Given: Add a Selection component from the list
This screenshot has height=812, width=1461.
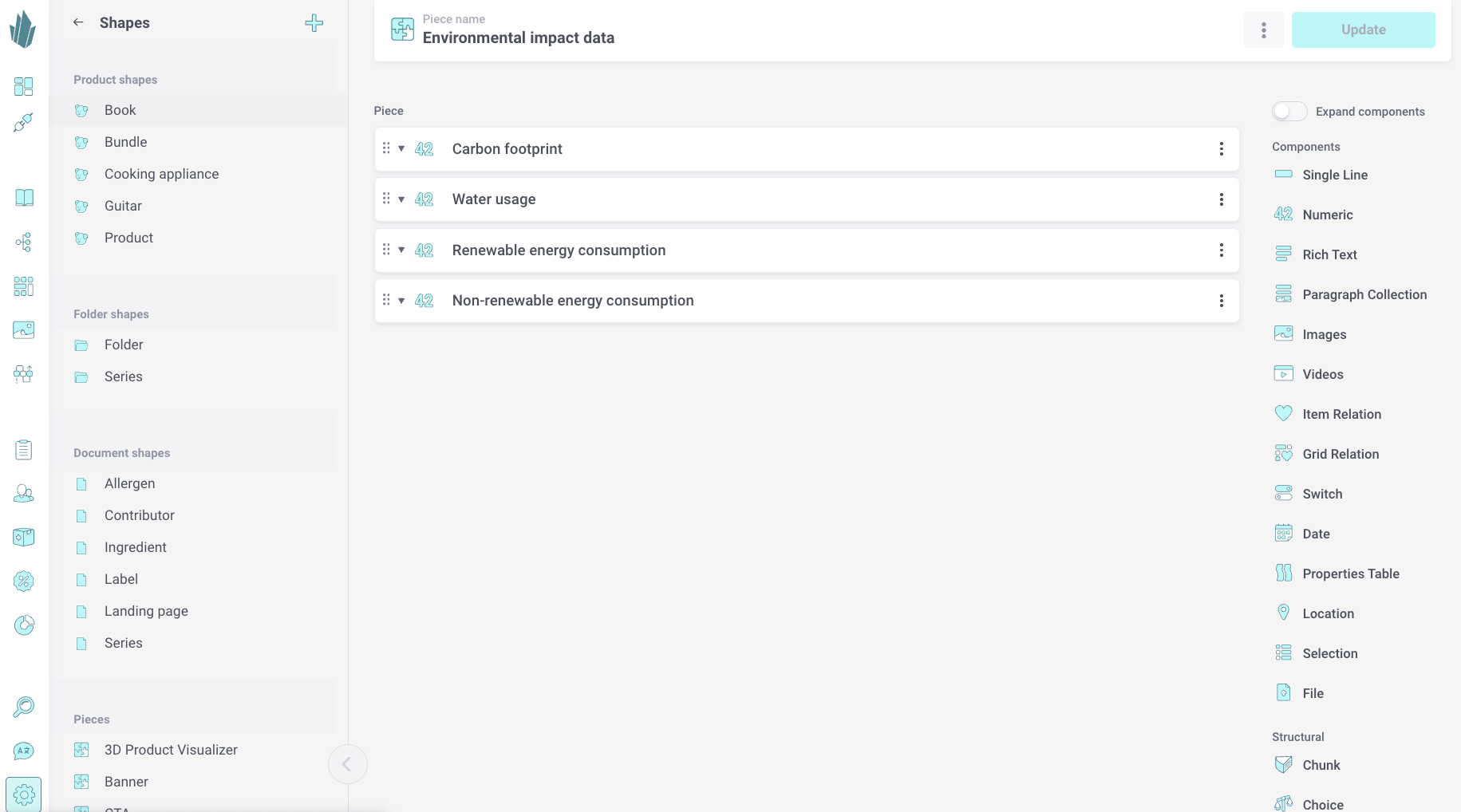Looking at the screenshot, I should click(1329, 653).
